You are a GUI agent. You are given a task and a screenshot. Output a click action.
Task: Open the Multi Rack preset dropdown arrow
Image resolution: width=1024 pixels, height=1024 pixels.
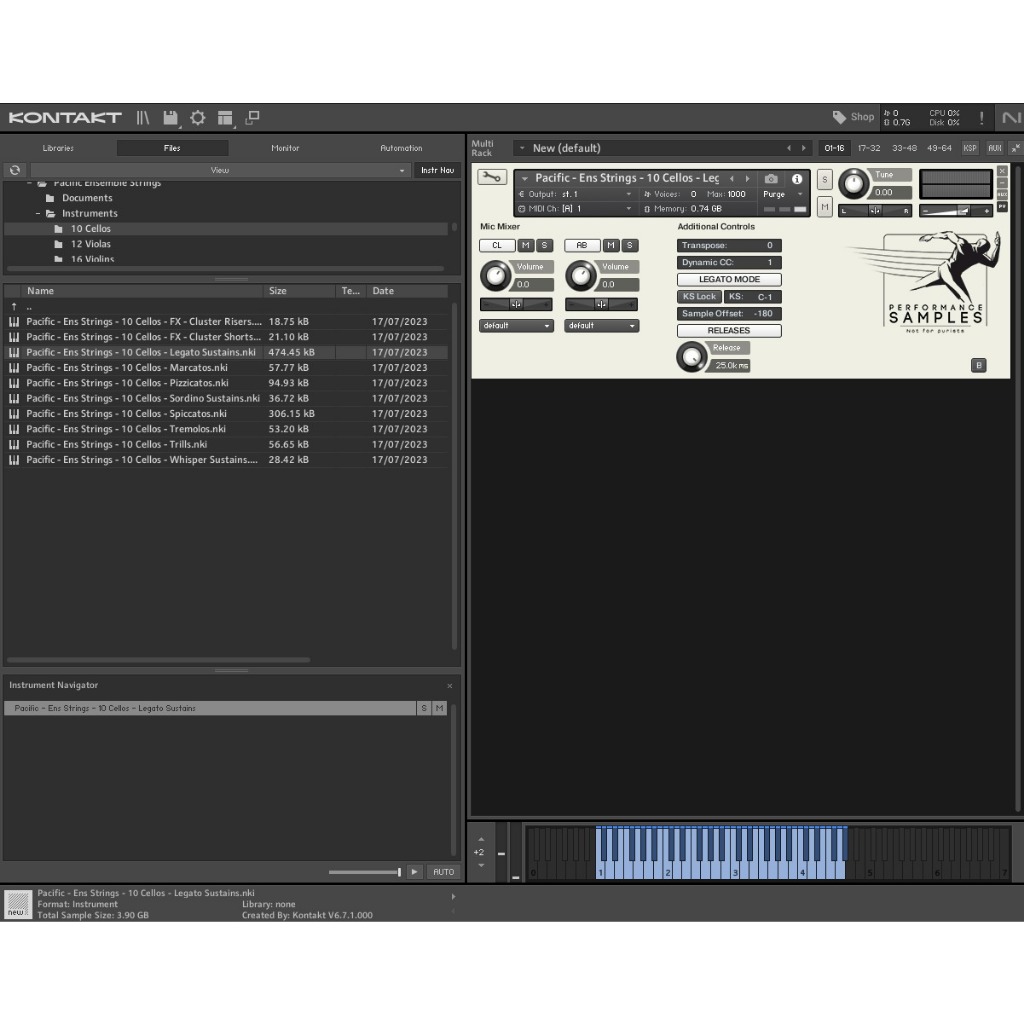[522, 148]
